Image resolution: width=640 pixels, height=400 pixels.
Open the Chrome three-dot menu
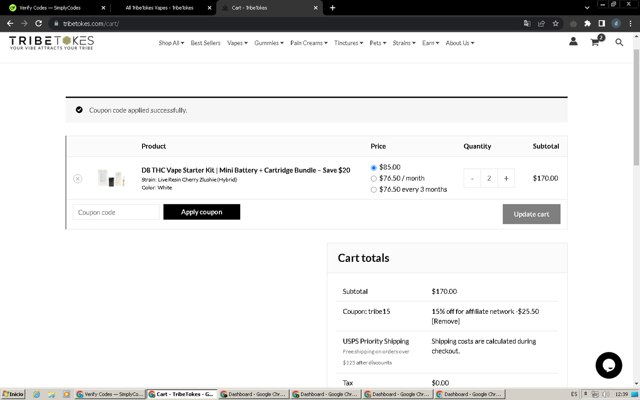[x=631, y=24]
